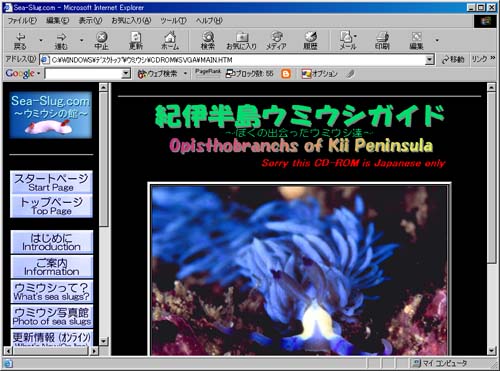The width and height of the screenshot is (500, 371).
Task: Click the left frame scroll-up arrow
Action: click(x=104, y=87)
